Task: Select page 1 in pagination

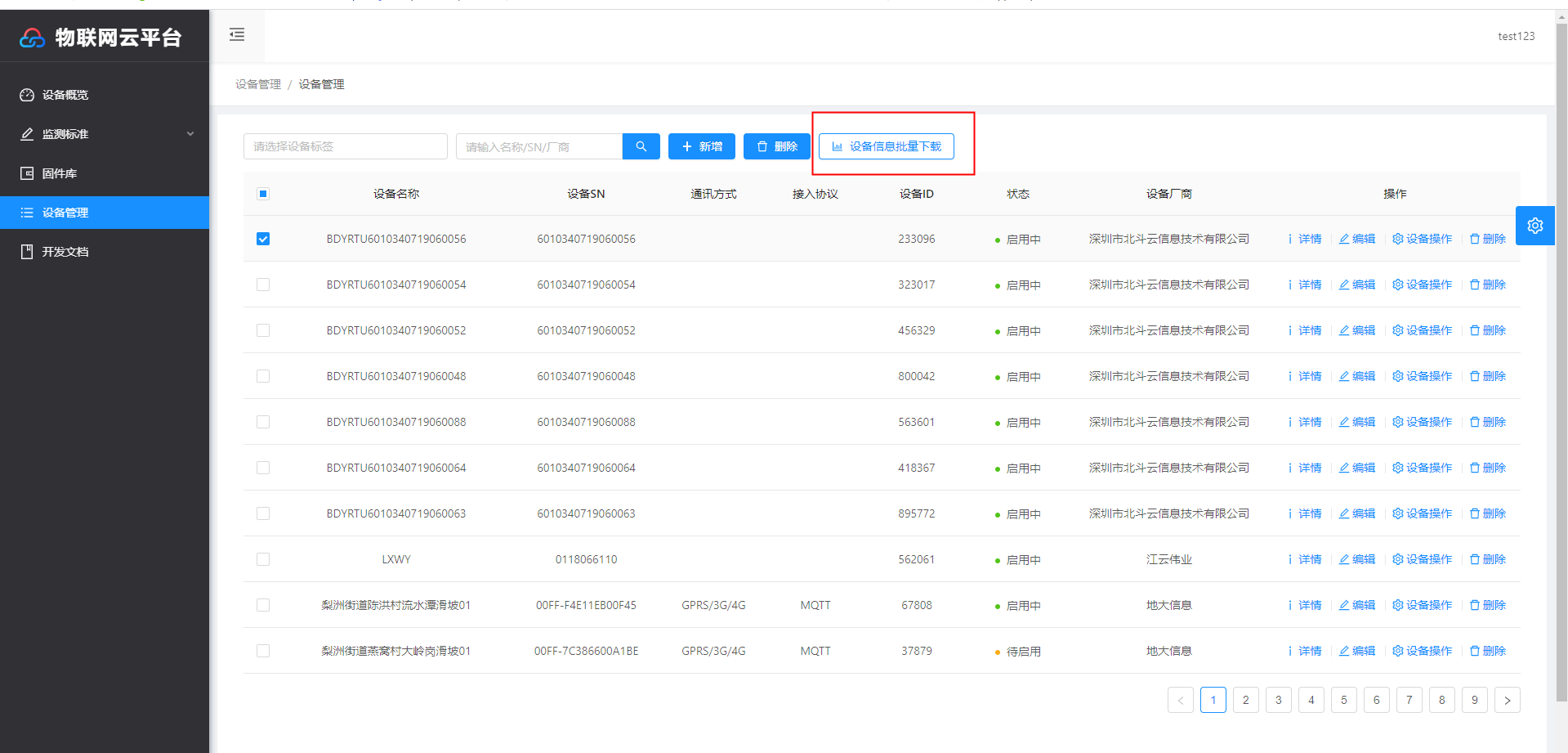Action: coord(1213,700)
